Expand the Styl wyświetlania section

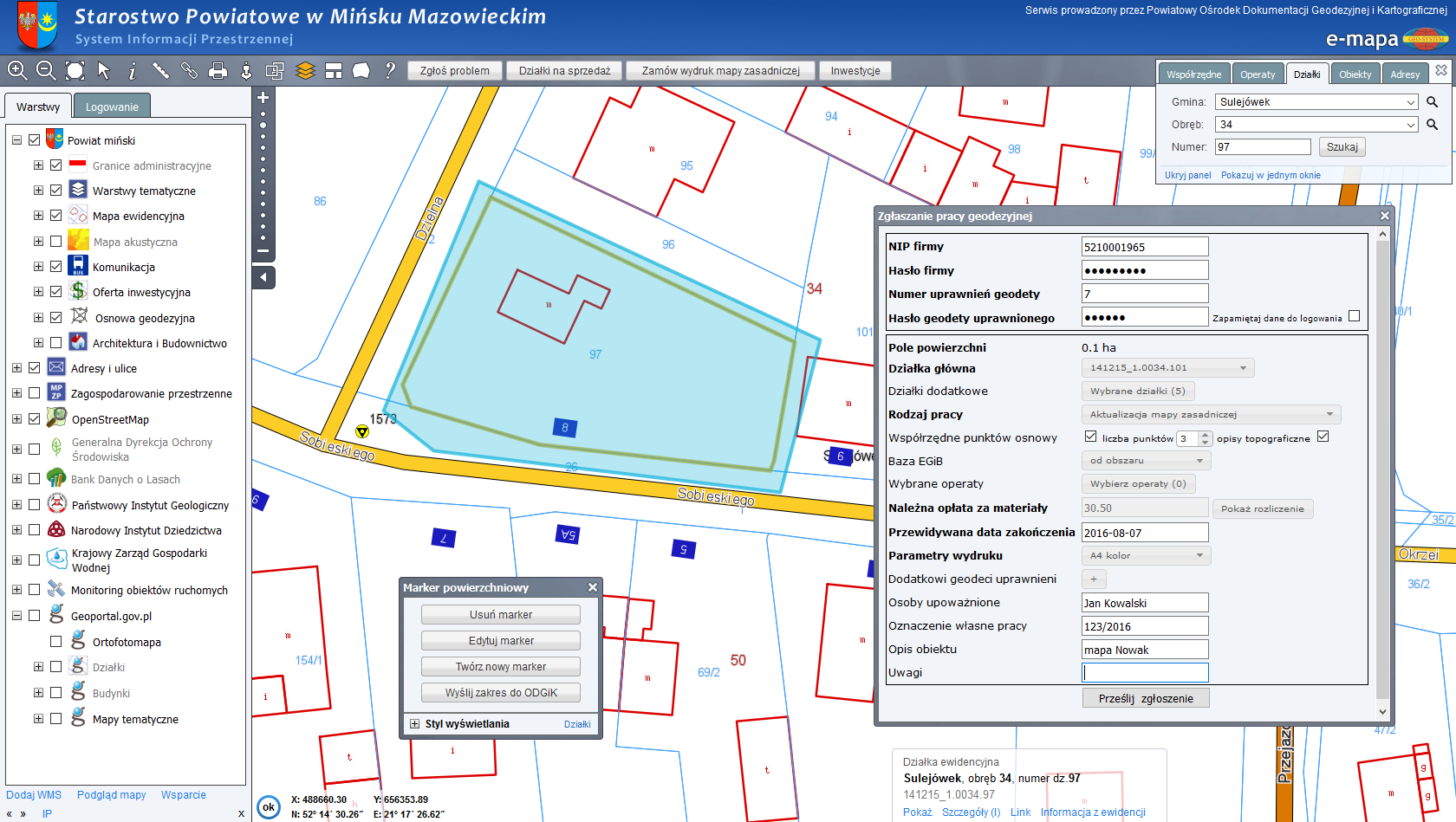coord(415,724)
